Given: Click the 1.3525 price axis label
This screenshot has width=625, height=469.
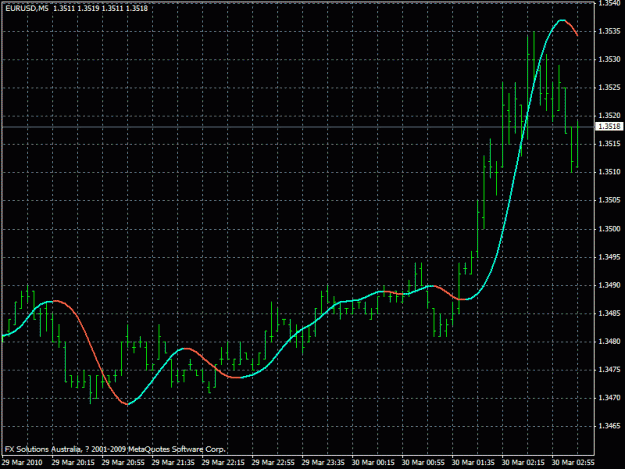Looking at the screenshot, I should tap(610, 88).
